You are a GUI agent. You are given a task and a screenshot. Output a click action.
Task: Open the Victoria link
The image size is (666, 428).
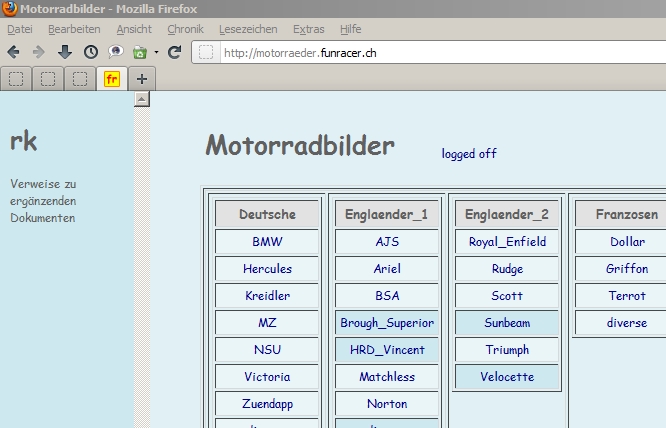267,377
